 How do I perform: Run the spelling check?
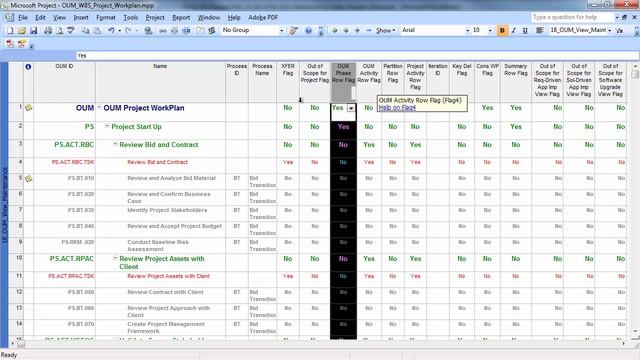71,31
